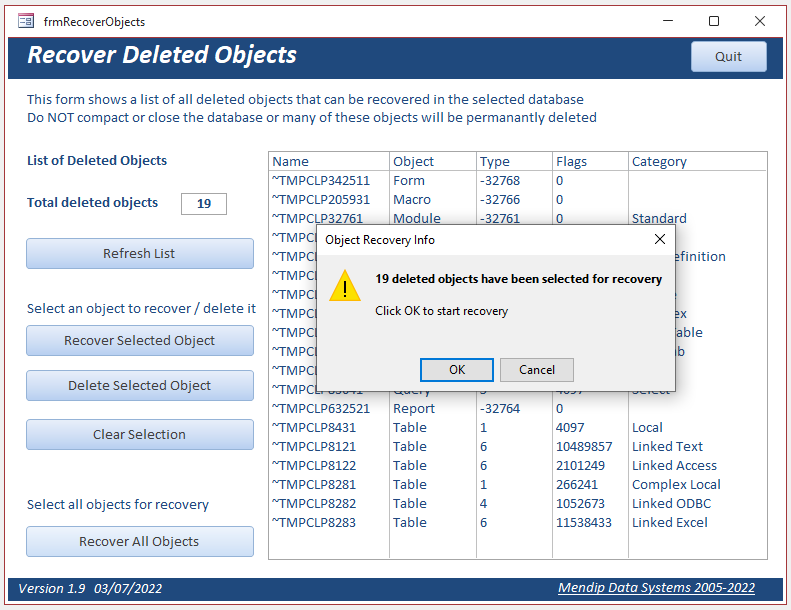
Task: Click the Total deleted objects field showing 19
Action: pyautogui.click(x=204, y=204)
